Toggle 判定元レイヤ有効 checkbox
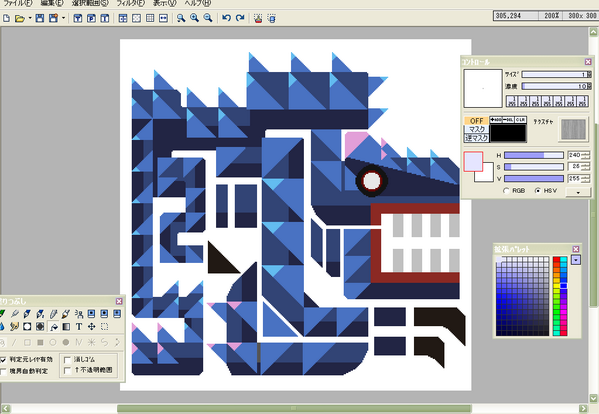The width and height of the screenshot is (599, 414). [x=3, y=359]
